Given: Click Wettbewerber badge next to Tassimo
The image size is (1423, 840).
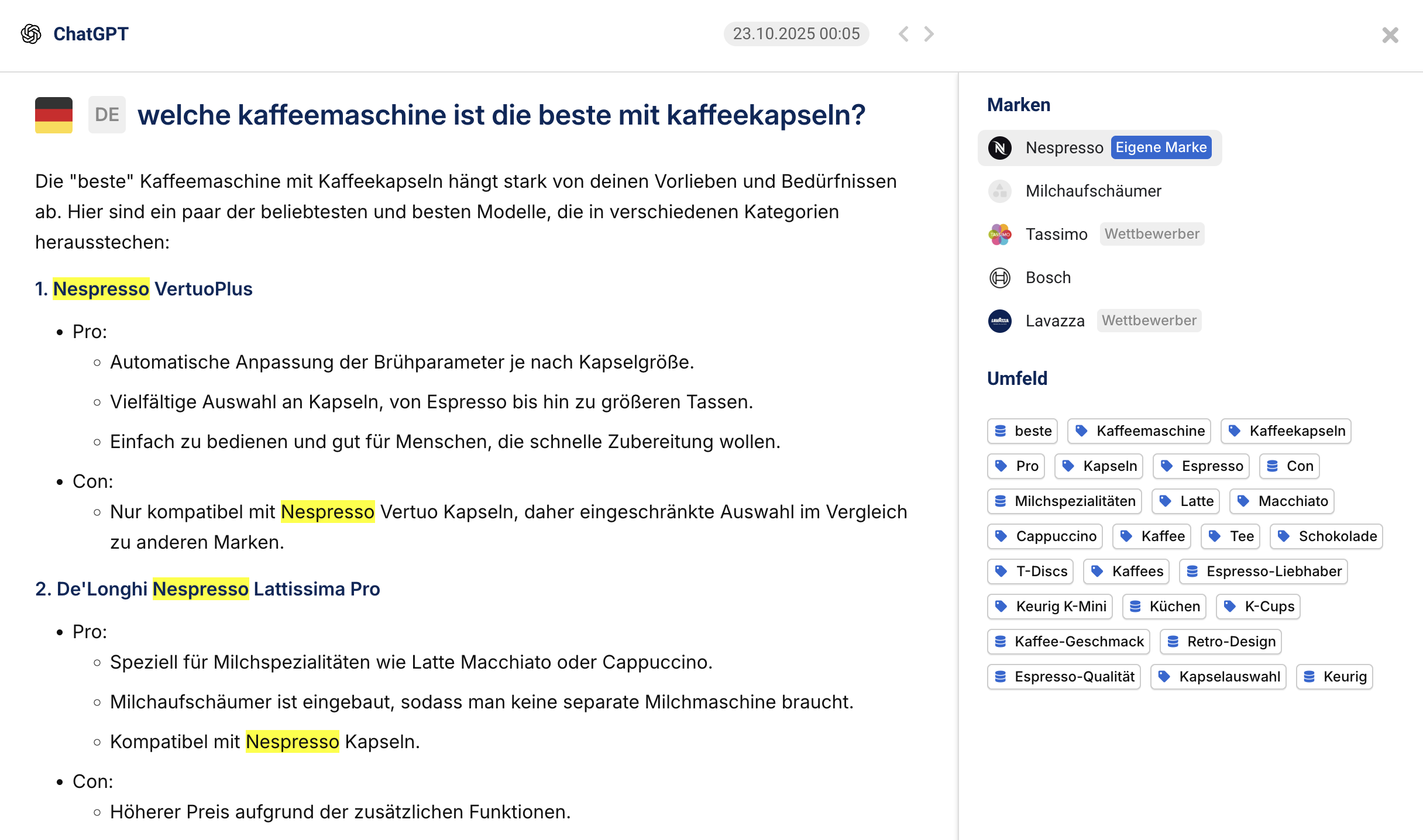Looking at the screenshot, I should pyautogui.click(x=1152, y=234).
